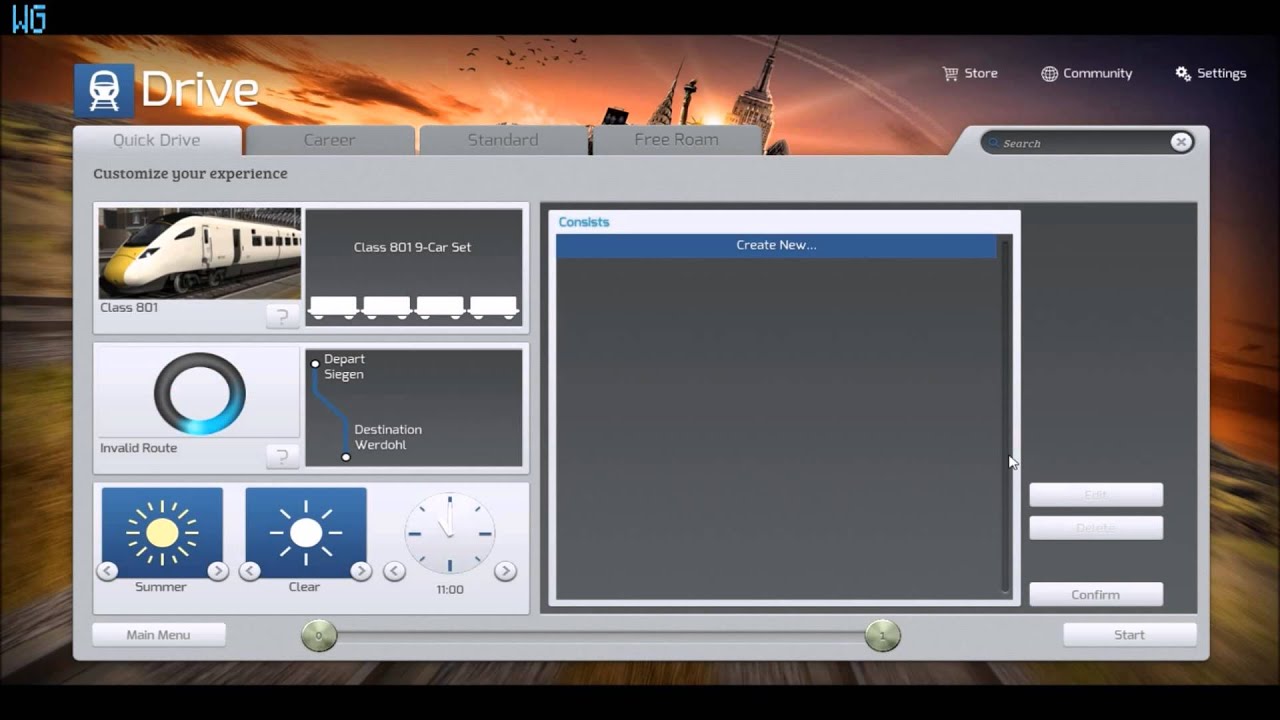The image size is (1280, 720).
Task: Select the Class 801 train thumbnail
Action: pos(199,253)
